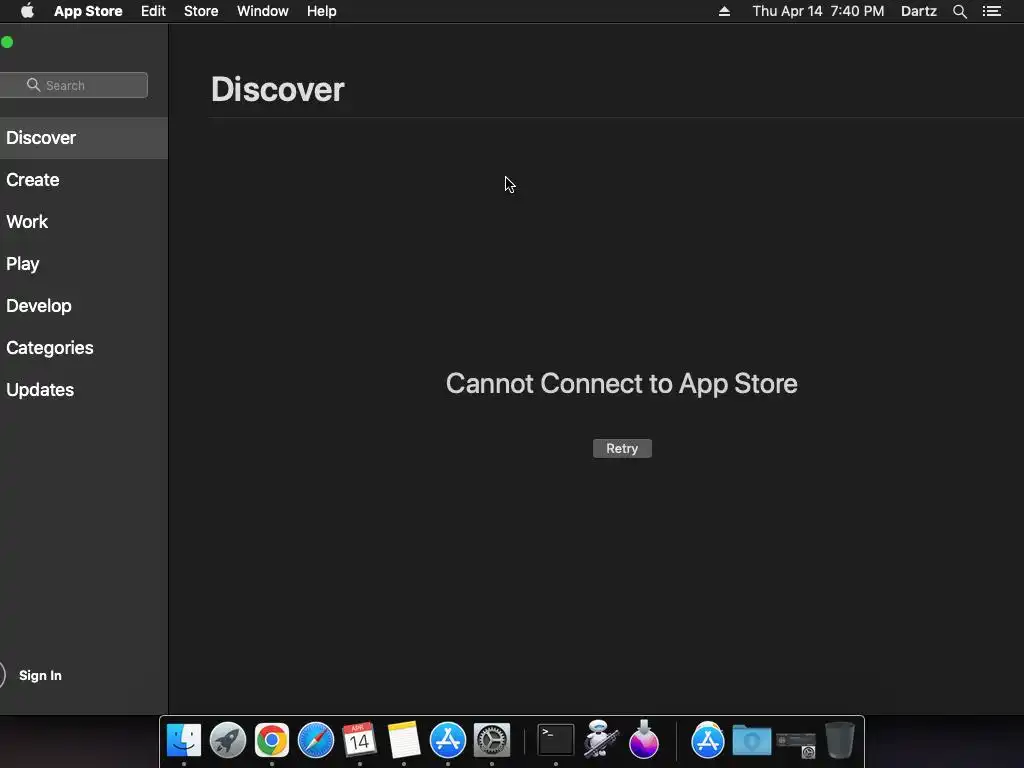
Task: Open the blue folder stack in dock
Action: pos(752,741)
